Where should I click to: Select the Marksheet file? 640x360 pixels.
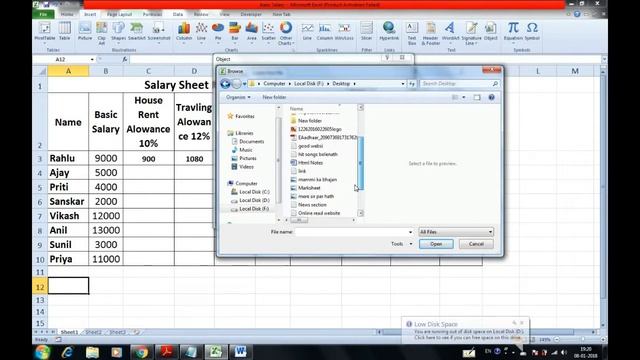[x=305, y=188]
